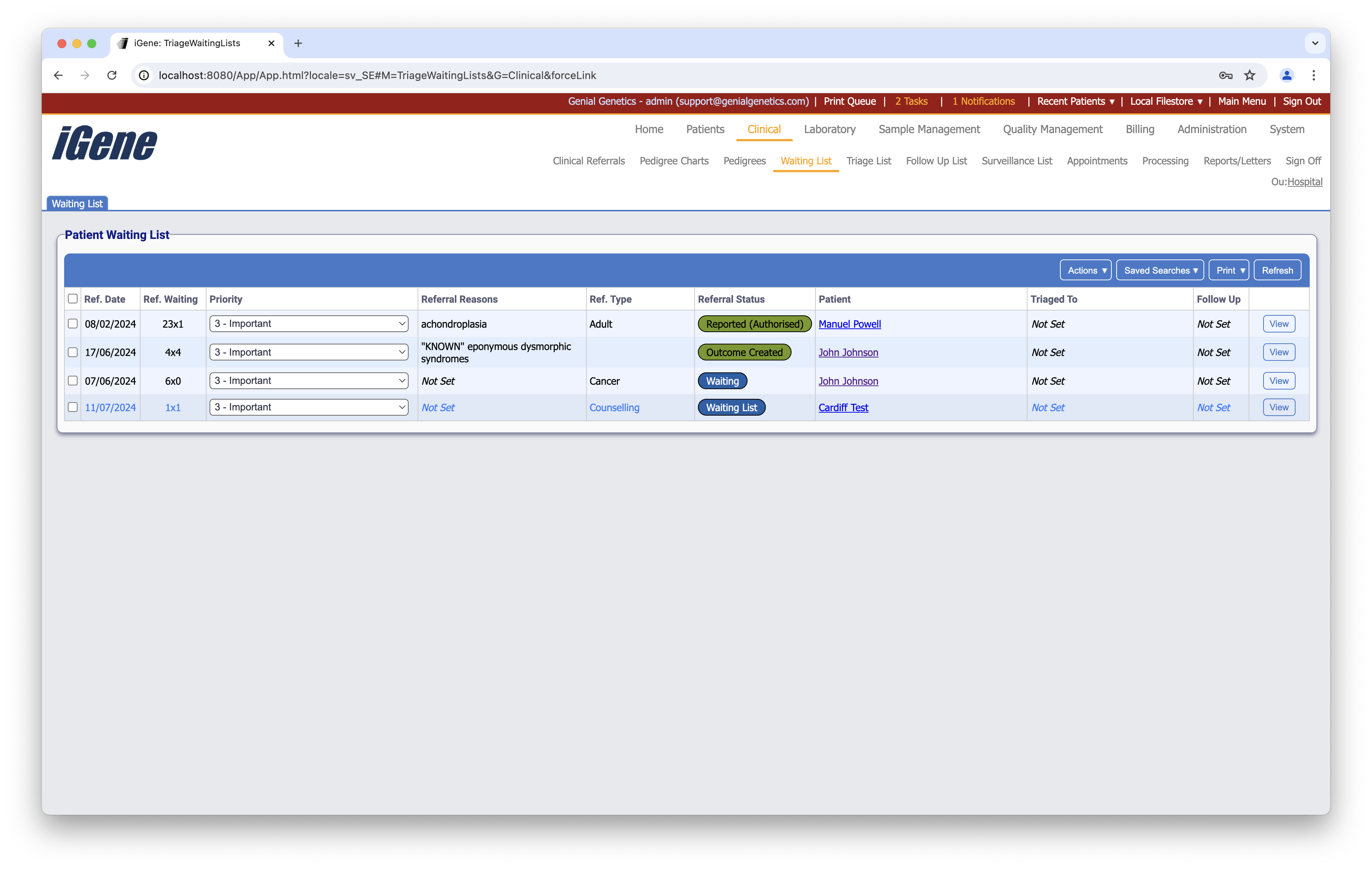The height and width of the screenshot is (870, 1372).
Task: Click the site information icon in address bar
Action: 144,75
